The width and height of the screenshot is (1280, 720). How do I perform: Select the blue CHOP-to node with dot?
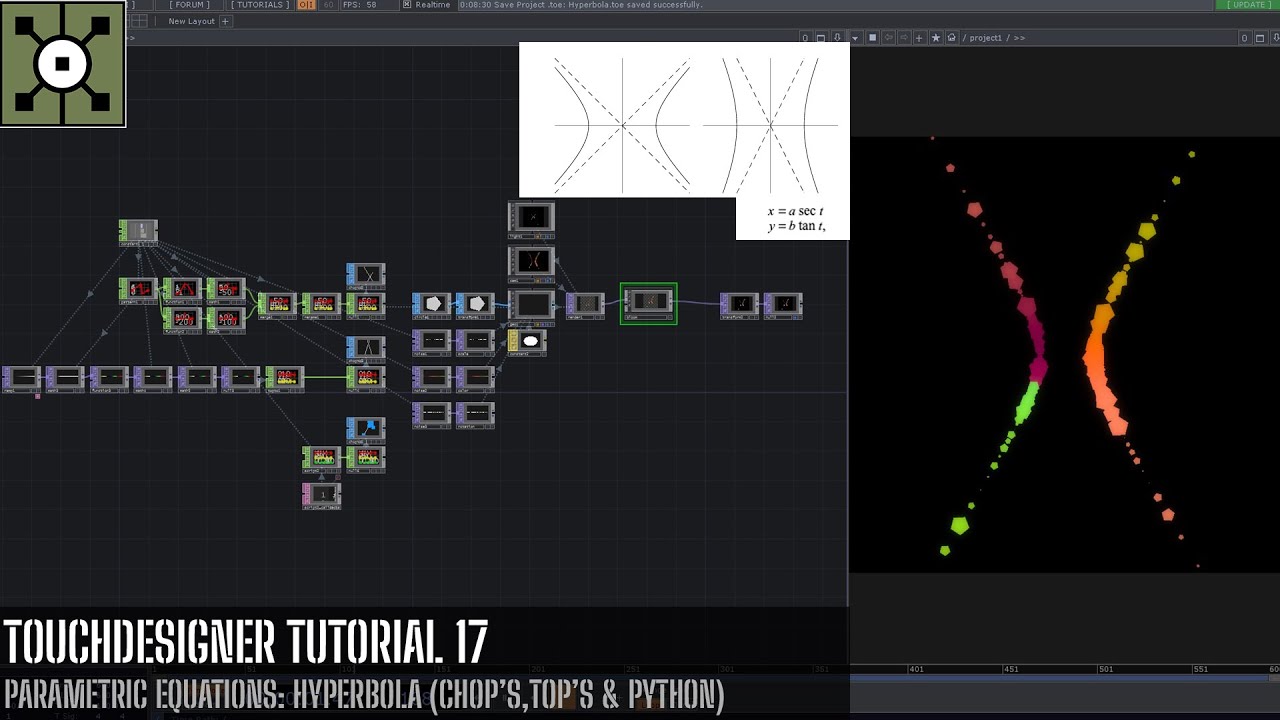point(366,429)
